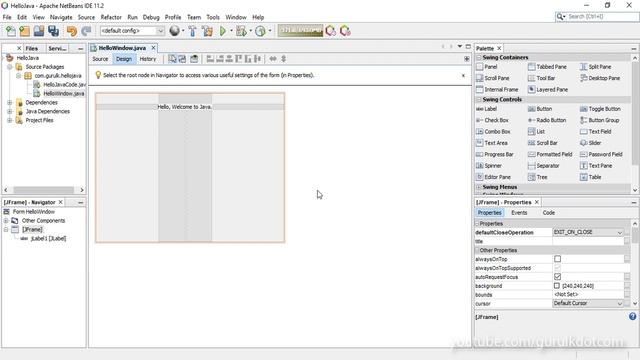Image resolution: width=640 pixels, height=360 pixels.
Task: Expand the Dependencies tree node
Action: click(10, 102)
